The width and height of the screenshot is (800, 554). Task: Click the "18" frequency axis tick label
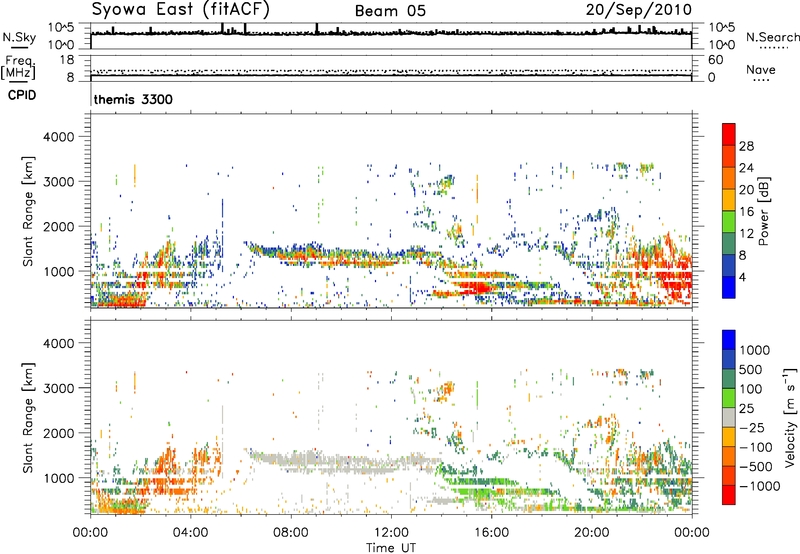(x=67, y=60)
